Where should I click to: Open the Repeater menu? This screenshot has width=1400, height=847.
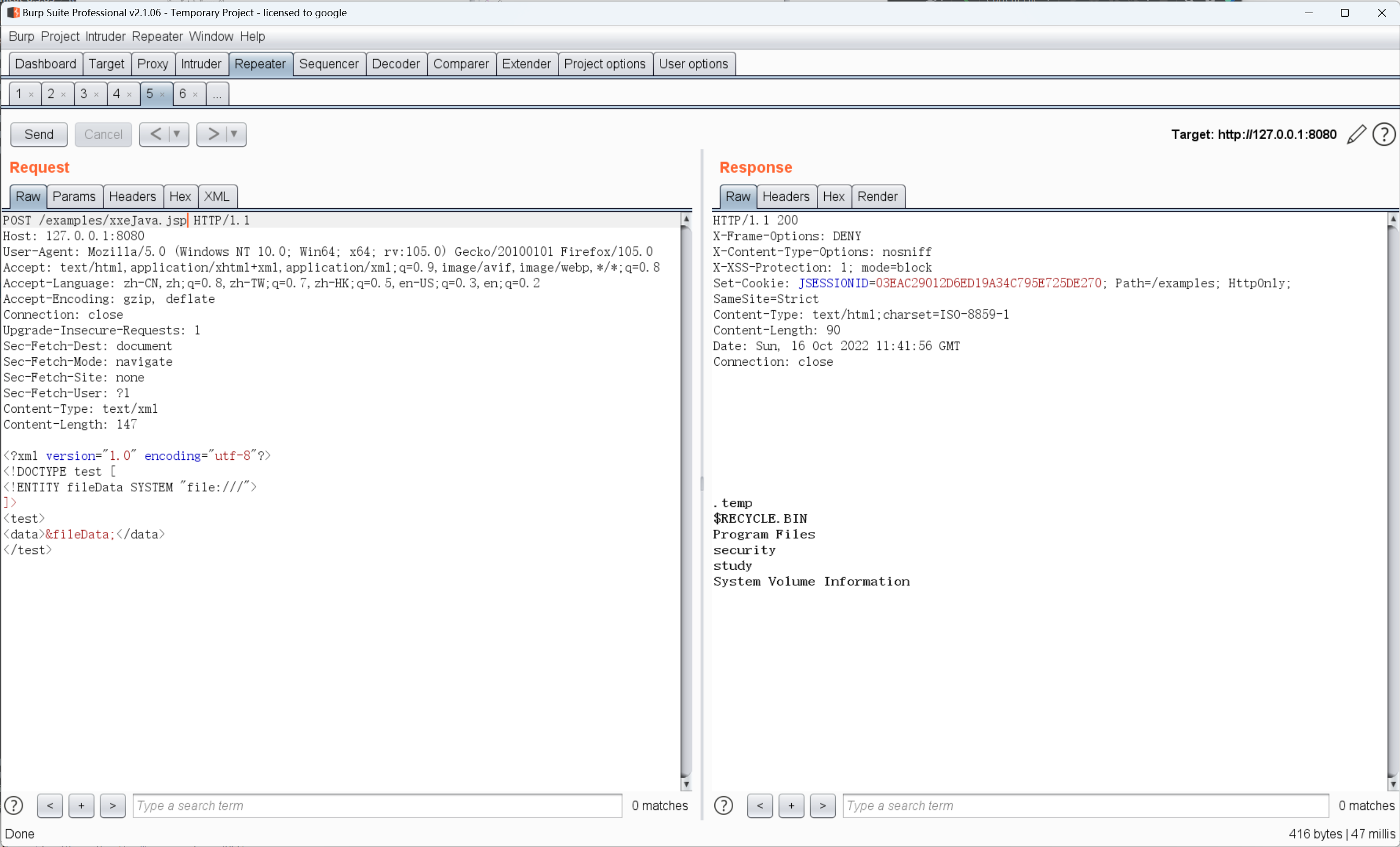pyautogui.click(x=157, y=37)
